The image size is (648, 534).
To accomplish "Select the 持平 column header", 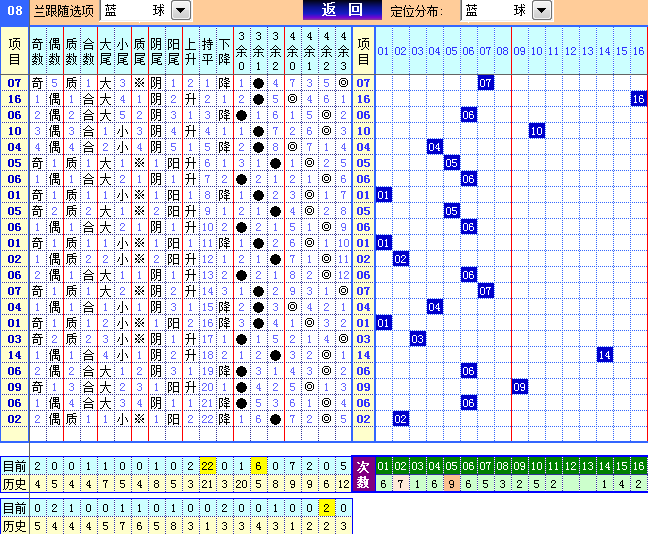I will (207, 51).
